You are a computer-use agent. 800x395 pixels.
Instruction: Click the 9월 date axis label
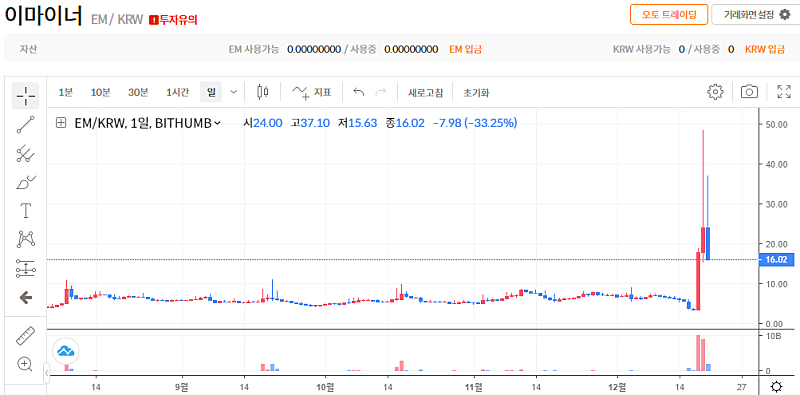tap(182, 386)
